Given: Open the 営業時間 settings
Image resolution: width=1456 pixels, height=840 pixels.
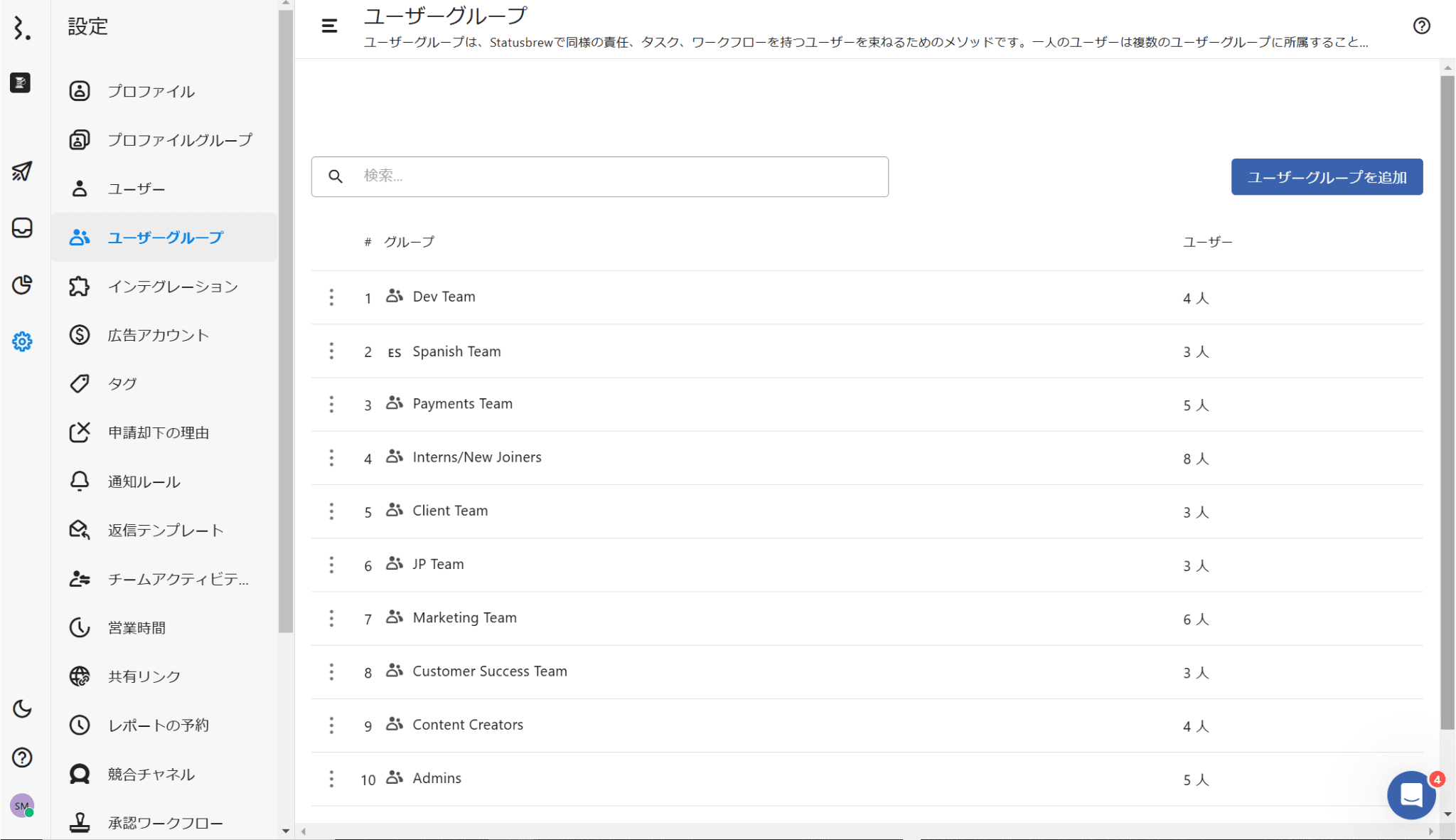Looking at the screenshot, I should 136,628.
